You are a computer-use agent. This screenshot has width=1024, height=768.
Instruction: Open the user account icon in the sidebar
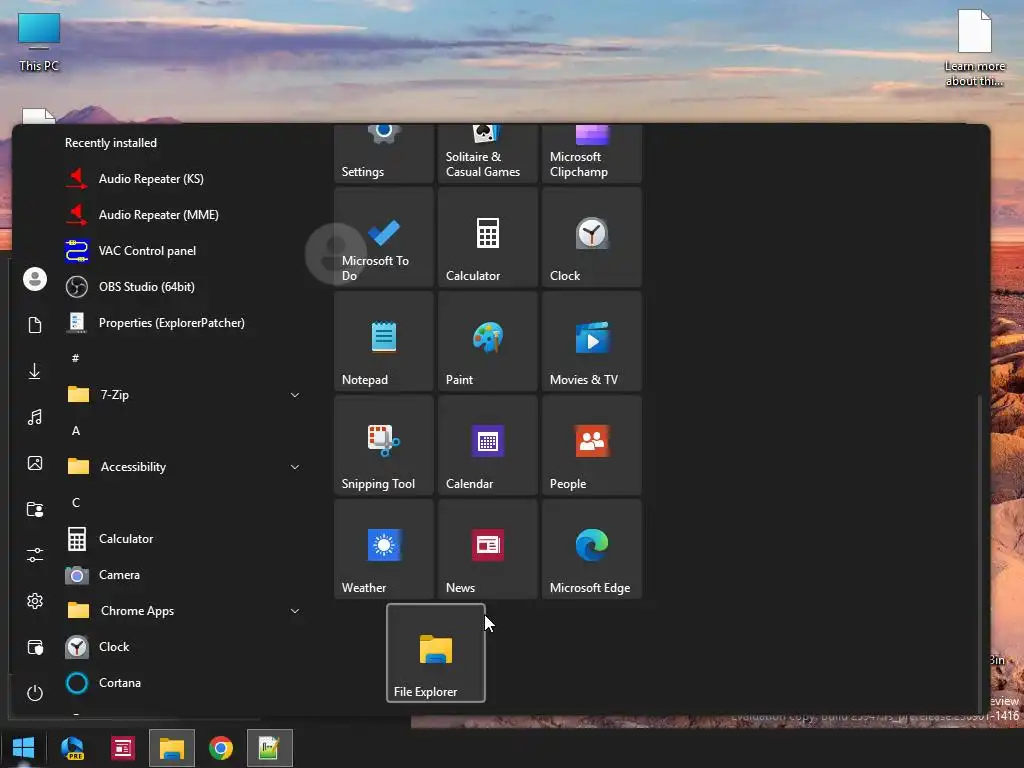35,279
